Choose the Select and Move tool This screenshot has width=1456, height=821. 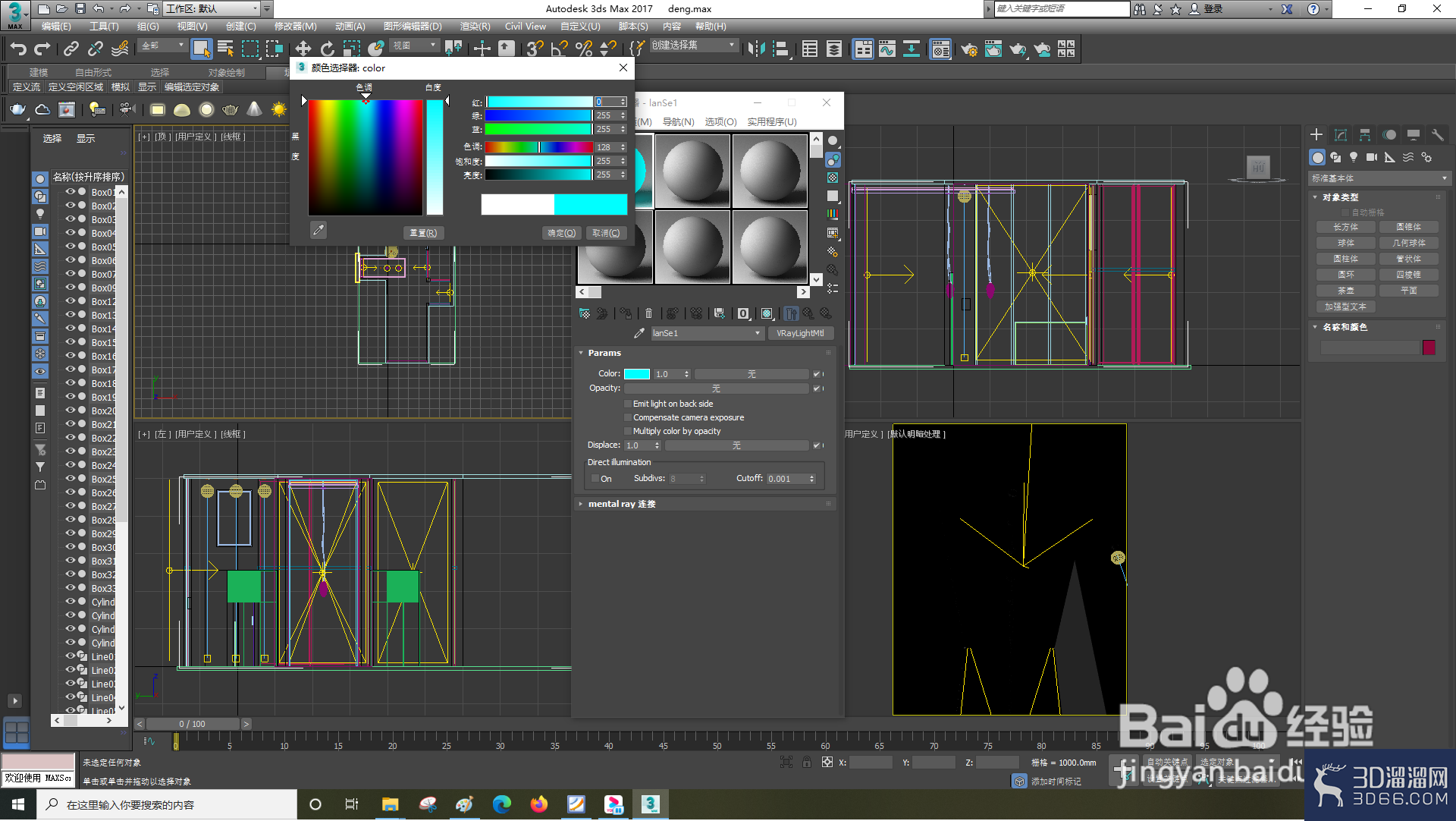pos(303,49)
